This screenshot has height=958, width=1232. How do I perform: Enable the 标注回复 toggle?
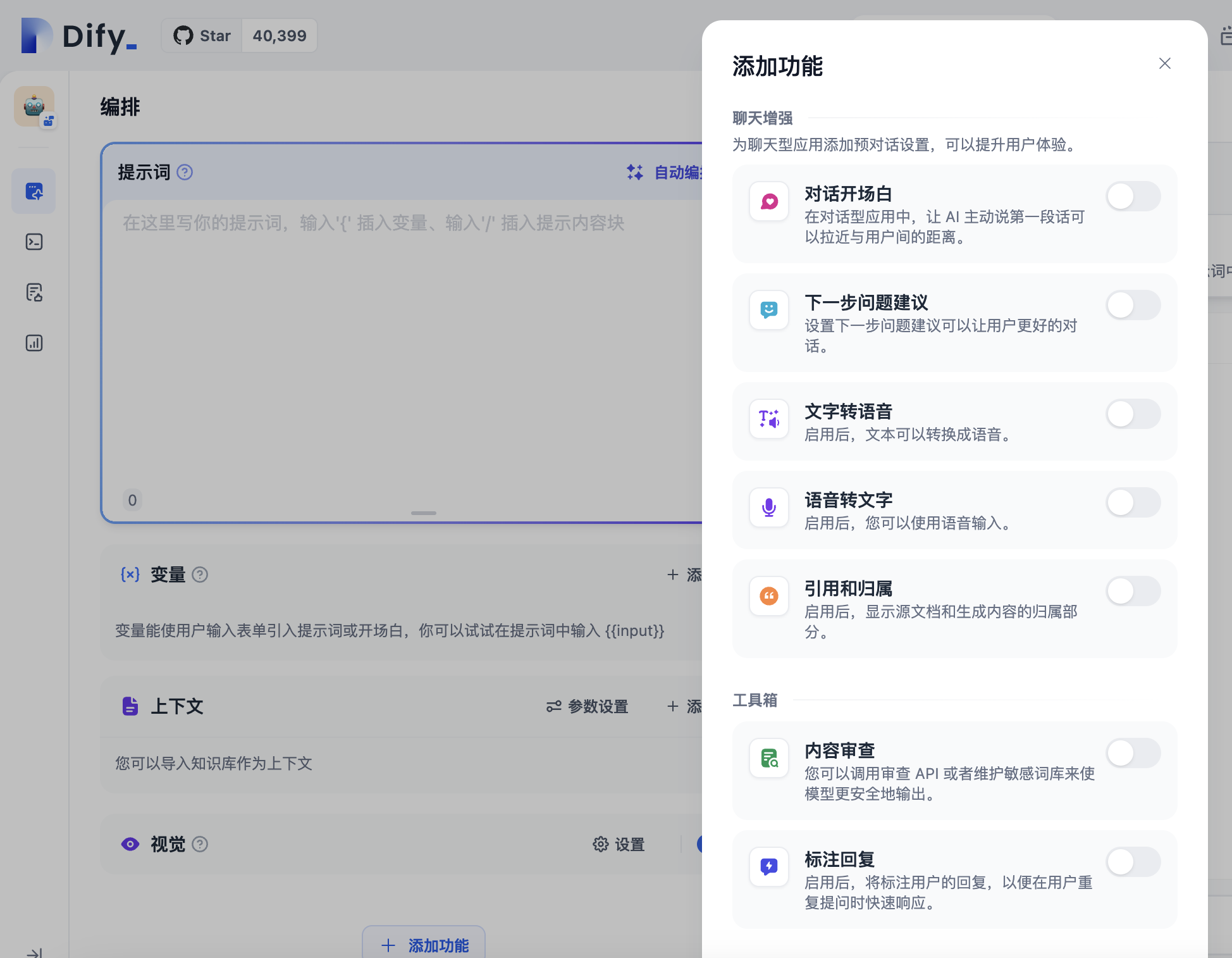click(1133, 862)
